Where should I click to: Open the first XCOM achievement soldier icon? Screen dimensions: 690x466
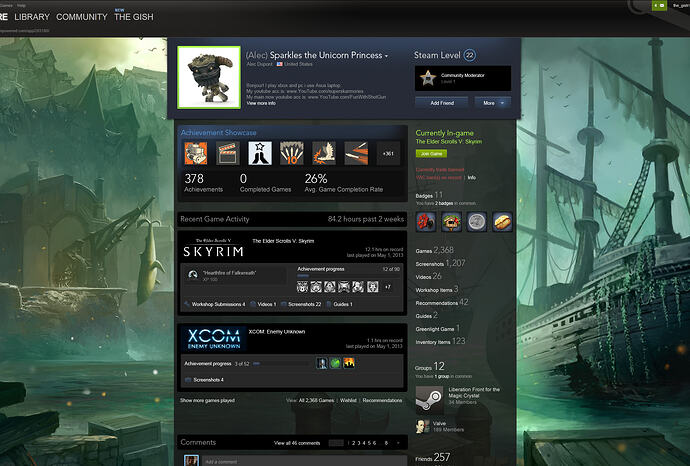(x=322, y=363)
